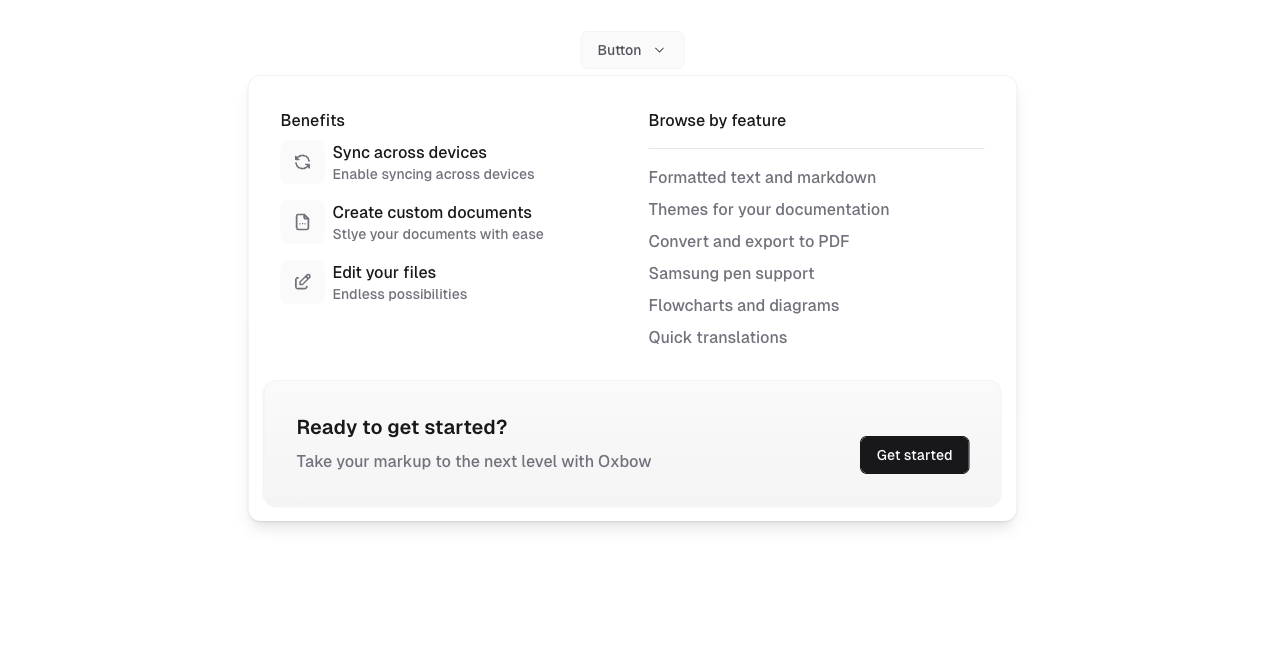Click the 'Endless possibilities' subtitle
This screenshot has height=650, width=1265.
coord(399,294)
